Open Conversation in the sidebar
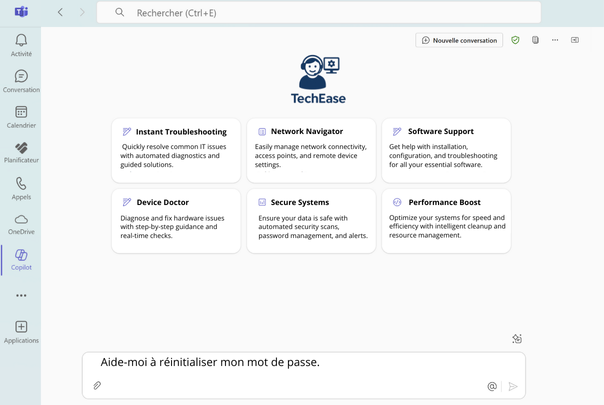The height and width of the screenshot is (405, 604). (x=21, y=81)
